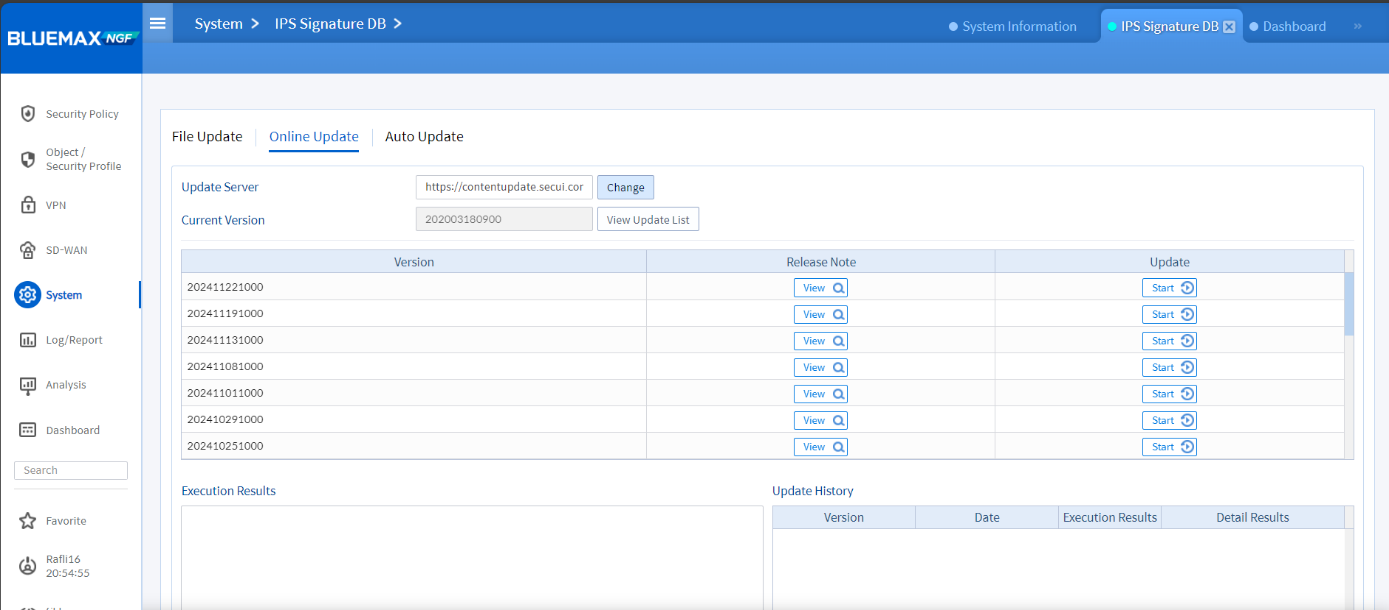Click Detail Results column header

(x=1253, y=518)
